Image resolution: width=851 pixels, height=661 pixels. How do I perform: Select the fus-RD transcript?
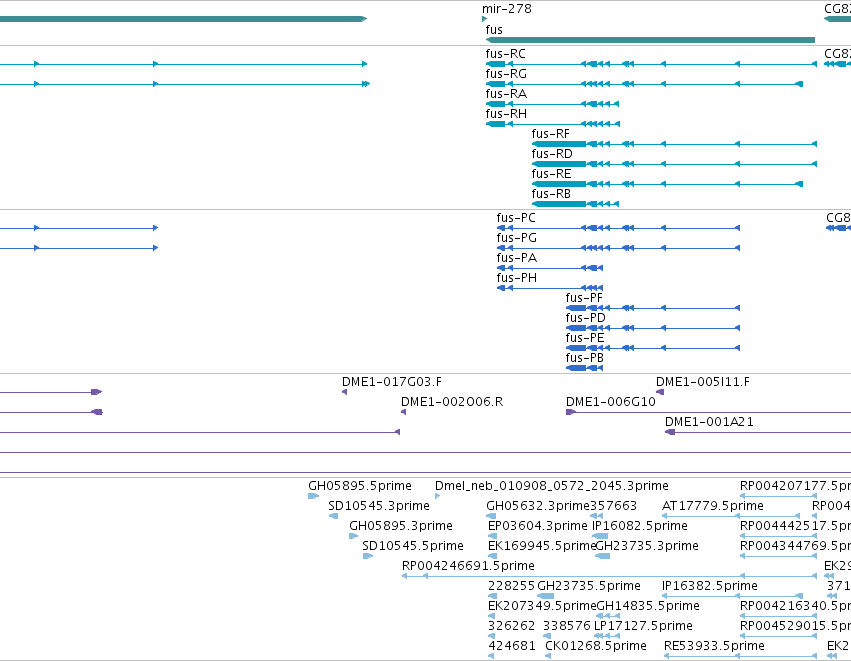click(x=674, y=164)
